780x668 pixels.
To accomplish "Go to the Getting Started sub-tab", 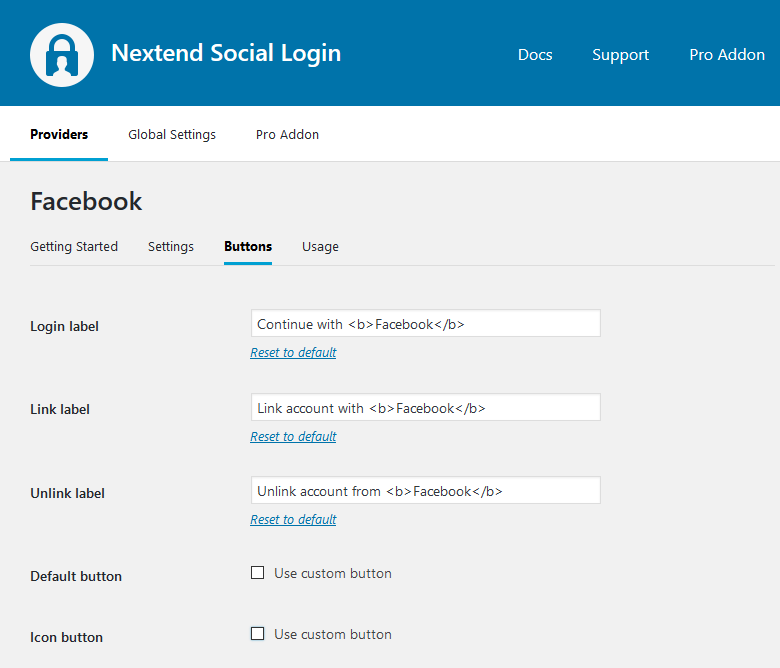I will [x=74, y=246].
